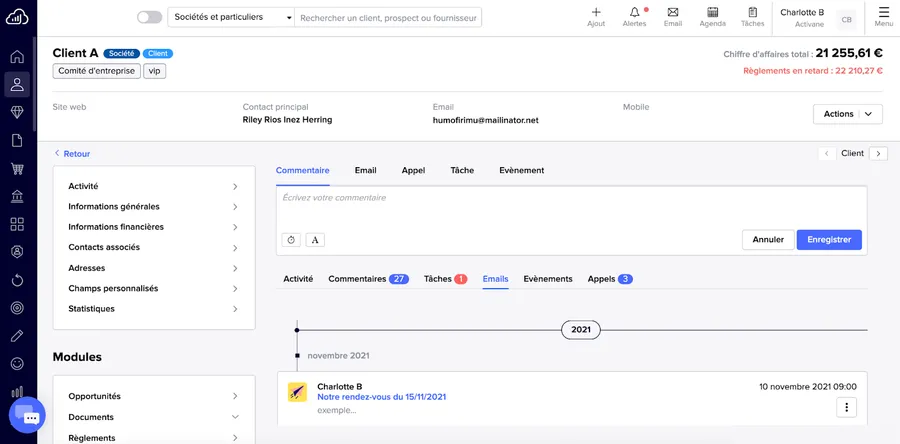The image size is (900, 444).
Task: Open the contacts person icon in sidebar
Action: point(17,84)
